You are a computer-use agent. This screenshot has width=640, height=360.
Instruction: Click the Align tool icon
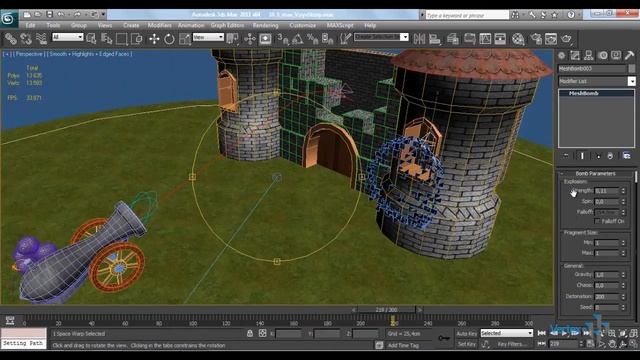[x=435, y=39]
